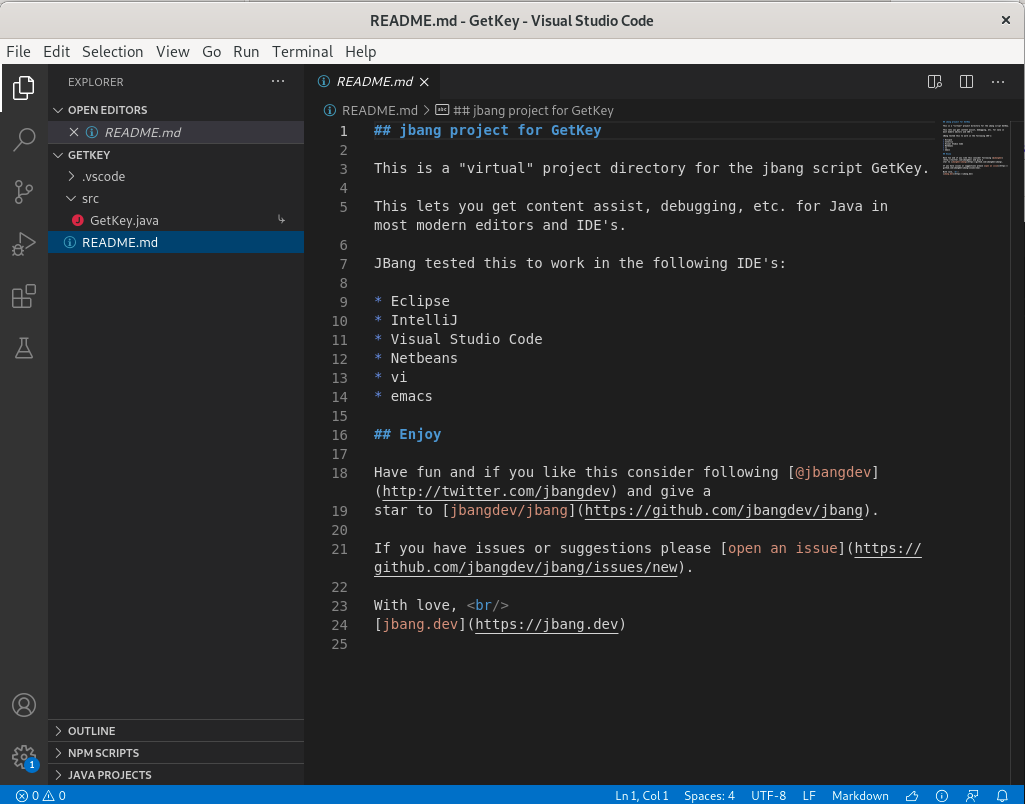Viewport: 1025px width, 804px height.
Task: Close the README.md editor tab
Action: [424, 82]
